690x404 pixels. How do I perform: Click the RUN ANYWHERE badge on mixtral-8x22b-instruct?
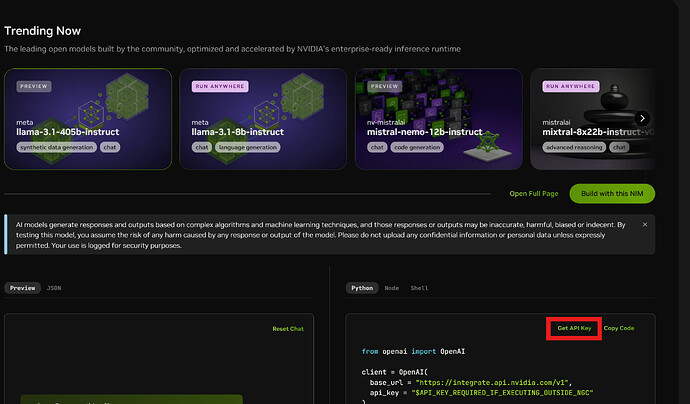[x=571, y=86]
